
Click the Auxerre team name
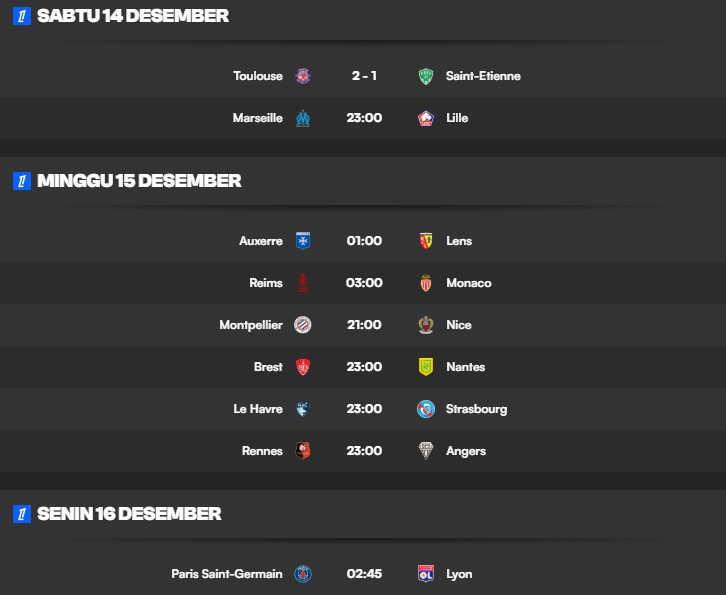click(x=261, y=241)
